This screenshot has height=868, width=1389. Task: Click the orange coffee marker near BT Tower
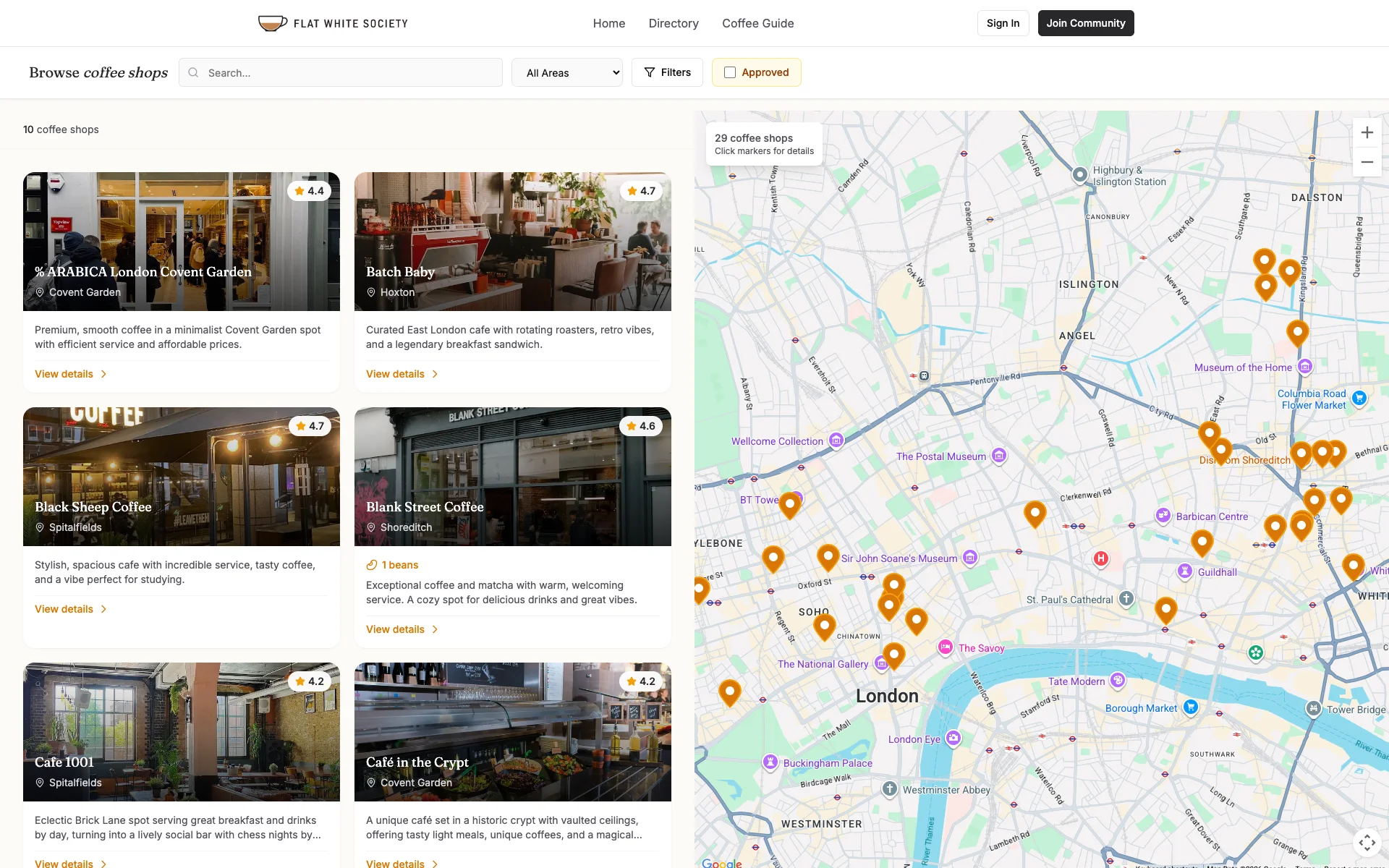(789, 503)
